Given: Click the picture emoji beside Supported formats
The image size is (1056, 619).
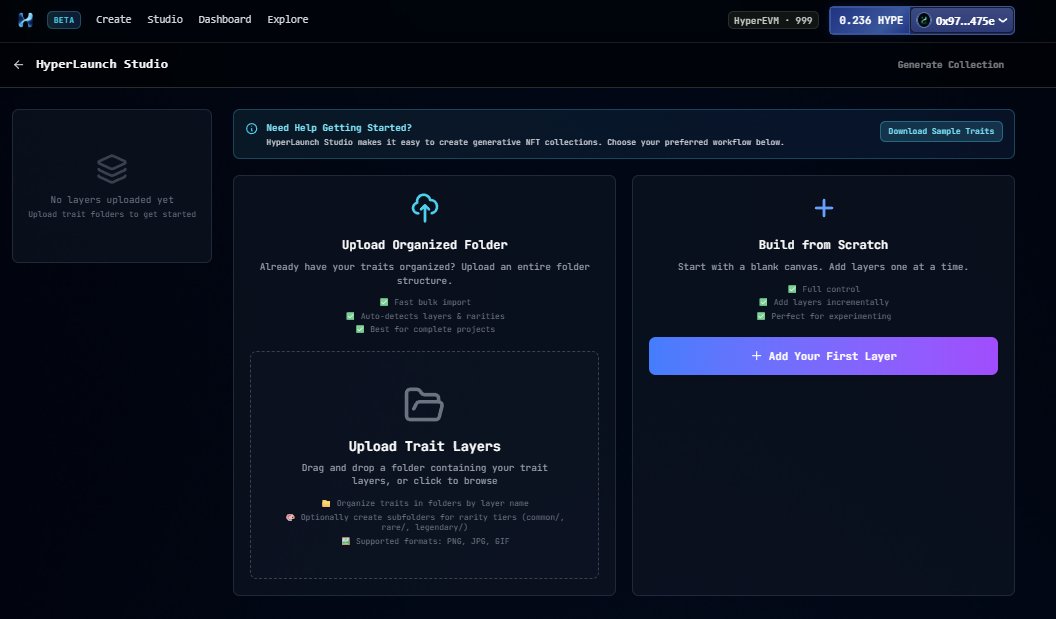Looking at the screenshot, I should (345, 541).
